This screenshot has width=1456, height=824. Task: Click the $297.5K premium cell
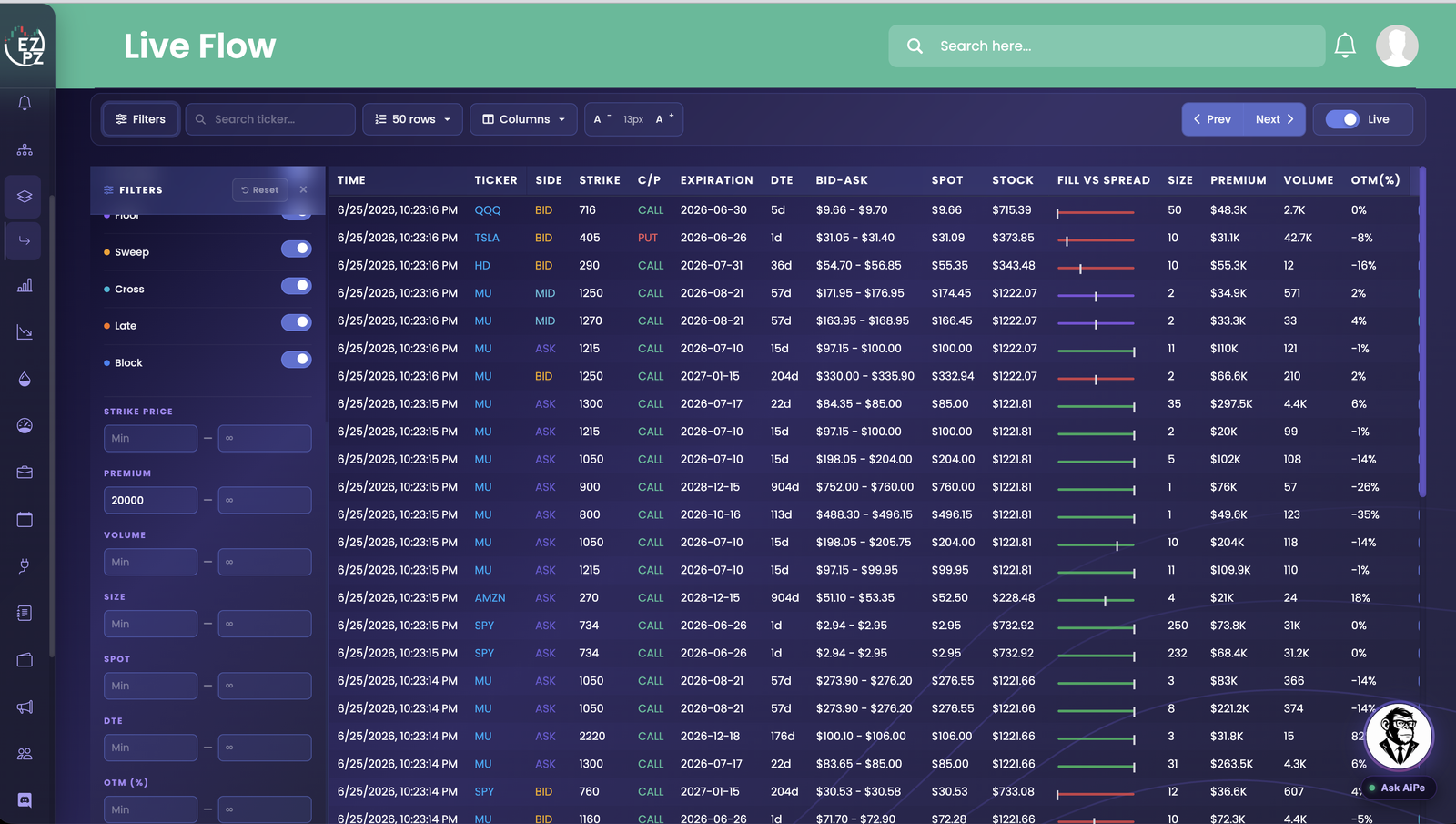[x=1231, y=403]
